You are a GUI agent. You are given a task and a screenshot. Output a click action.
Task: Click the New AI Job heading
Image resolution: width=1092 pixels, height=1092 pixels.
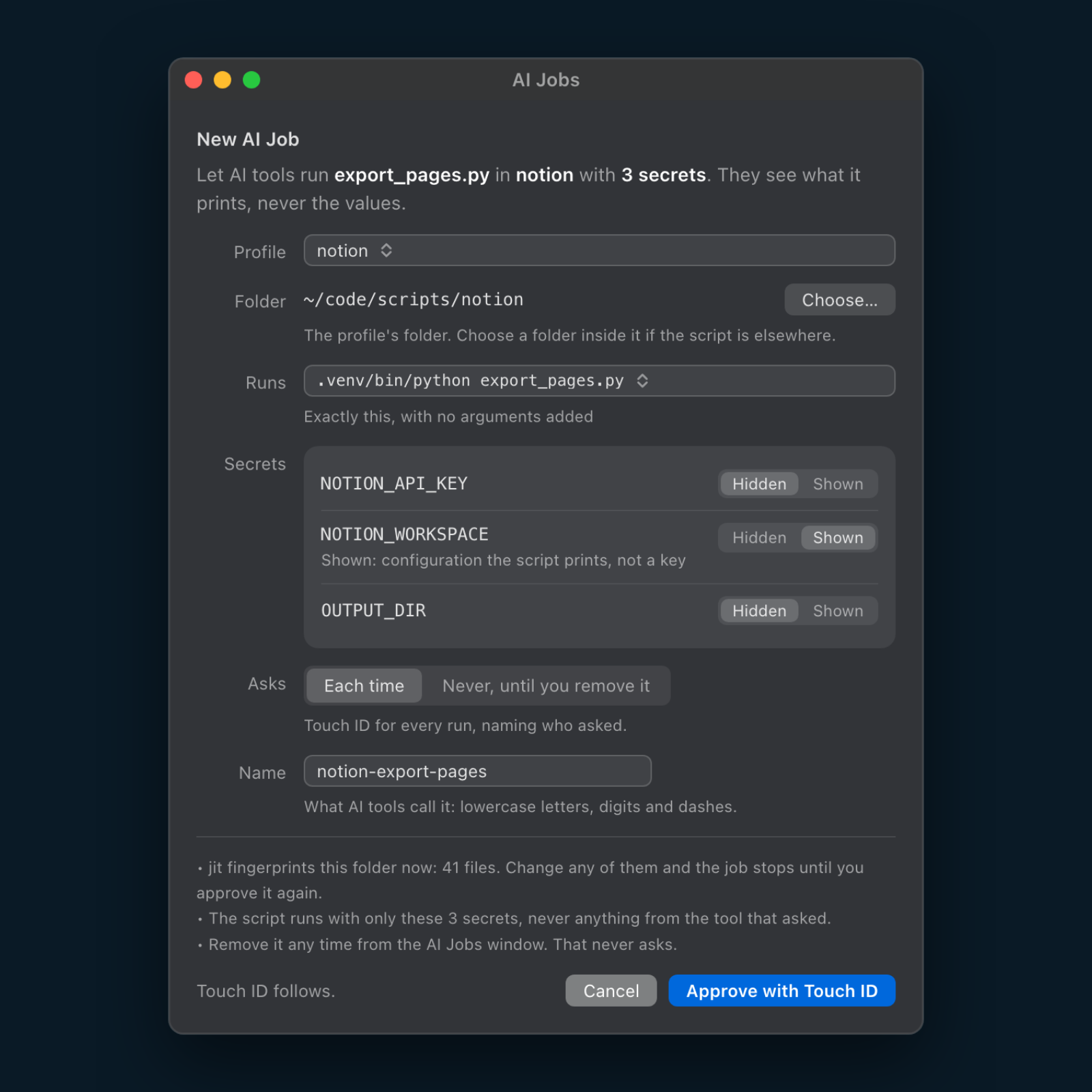pyautogui.click(x=248, y=139)
